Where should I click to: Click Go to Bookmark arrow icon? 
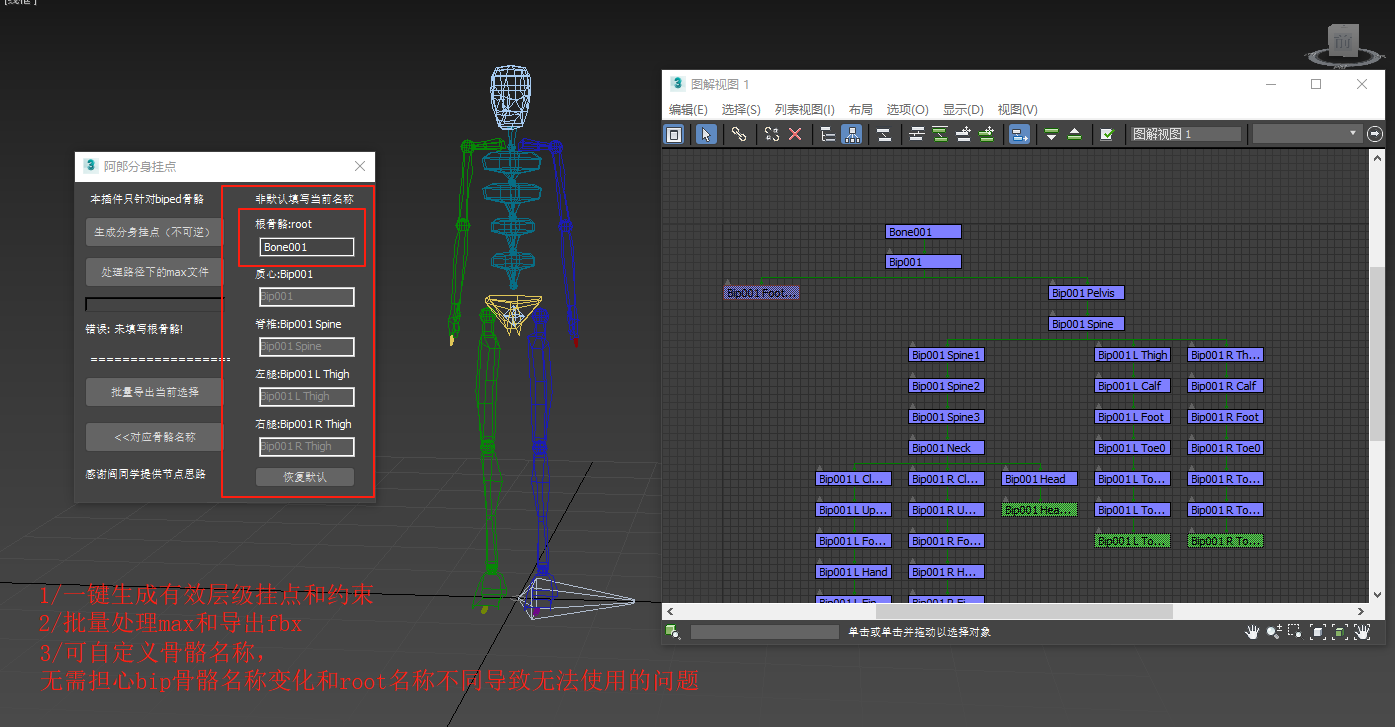1375,134
